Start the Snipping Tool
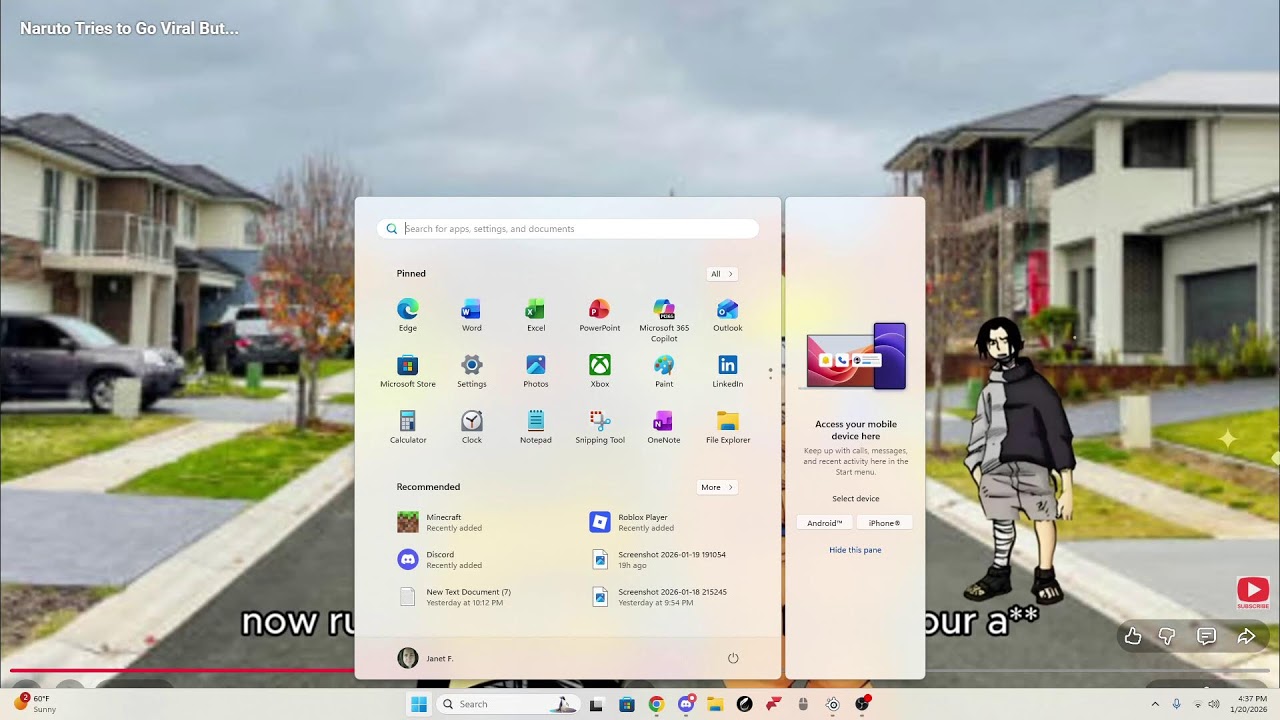 [x=600, y=427]
